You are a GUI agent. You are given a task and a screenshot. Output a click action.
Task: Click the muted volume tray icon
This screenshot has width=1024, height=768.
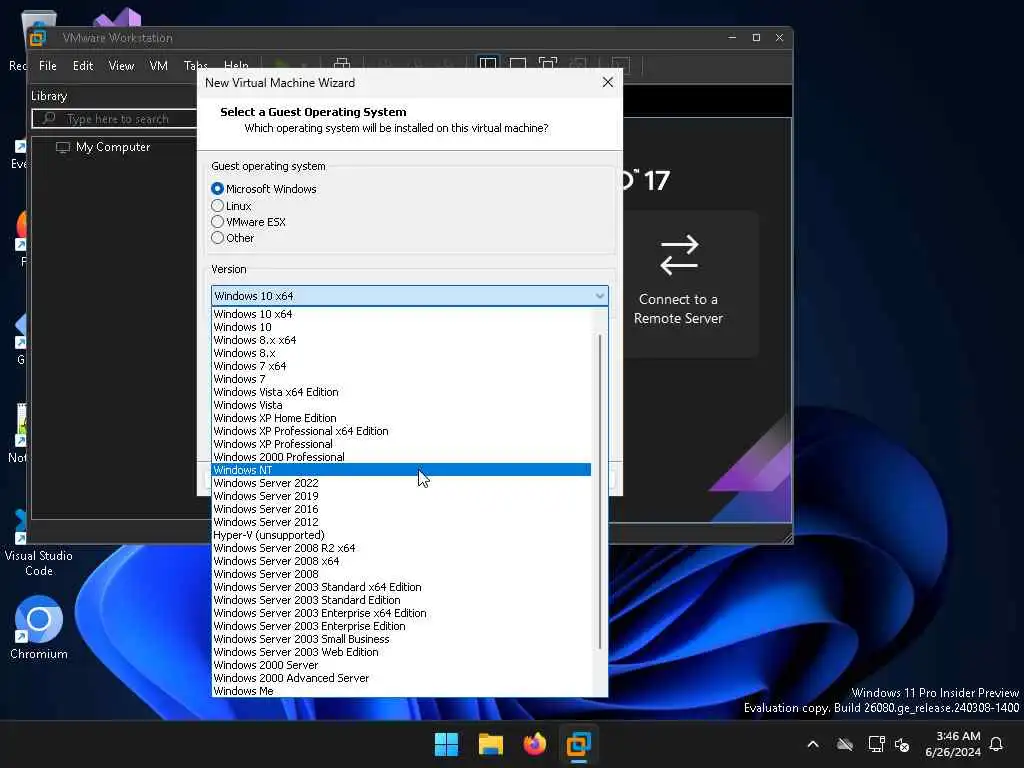pyautogui.click(x=903, y=744)
